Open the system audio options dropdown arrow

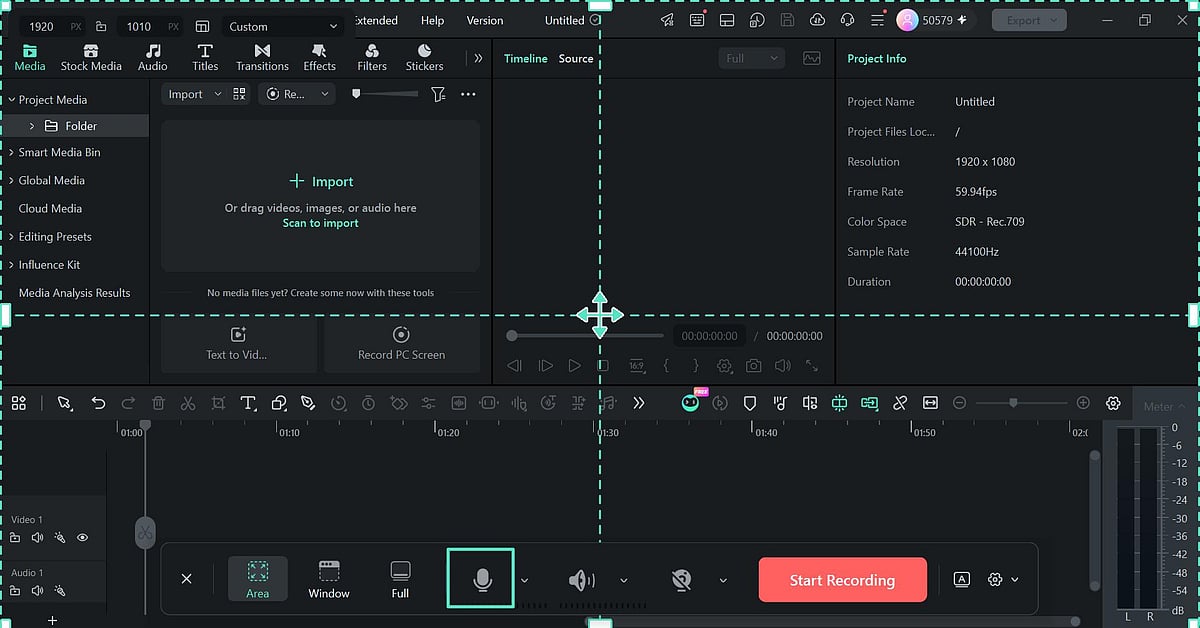[624, 580]
